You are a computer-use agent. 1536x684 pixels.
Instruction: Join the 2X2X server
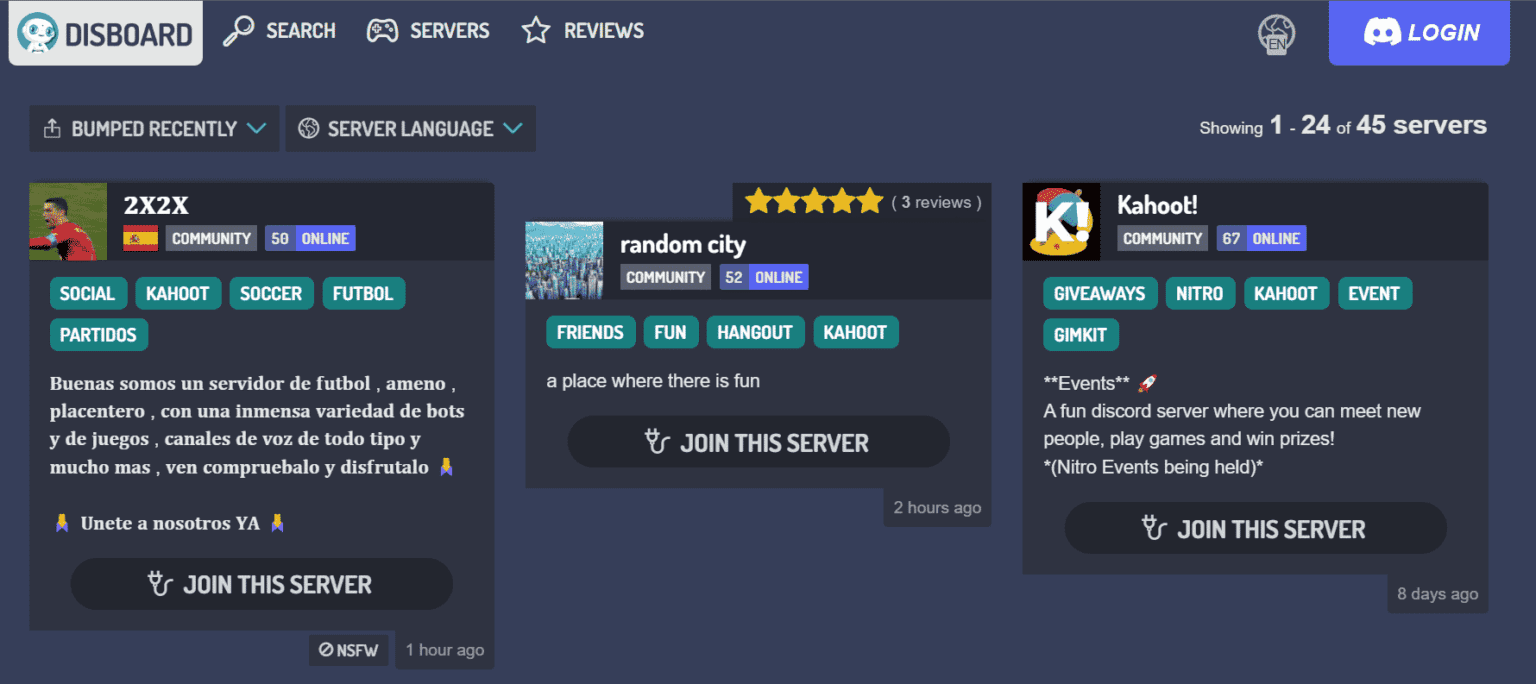click(x=261, y=584)
